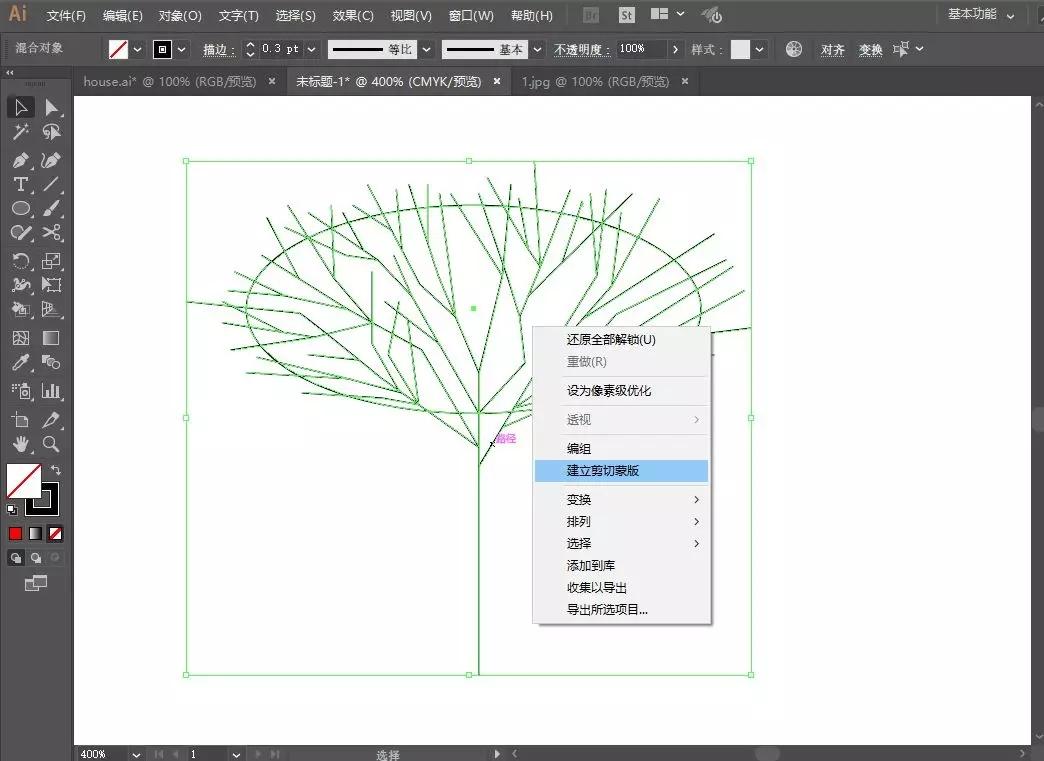Select the Artboard tool
Image resolution: width=1044 pixels, height=761 pixels.
coord(21,419)
